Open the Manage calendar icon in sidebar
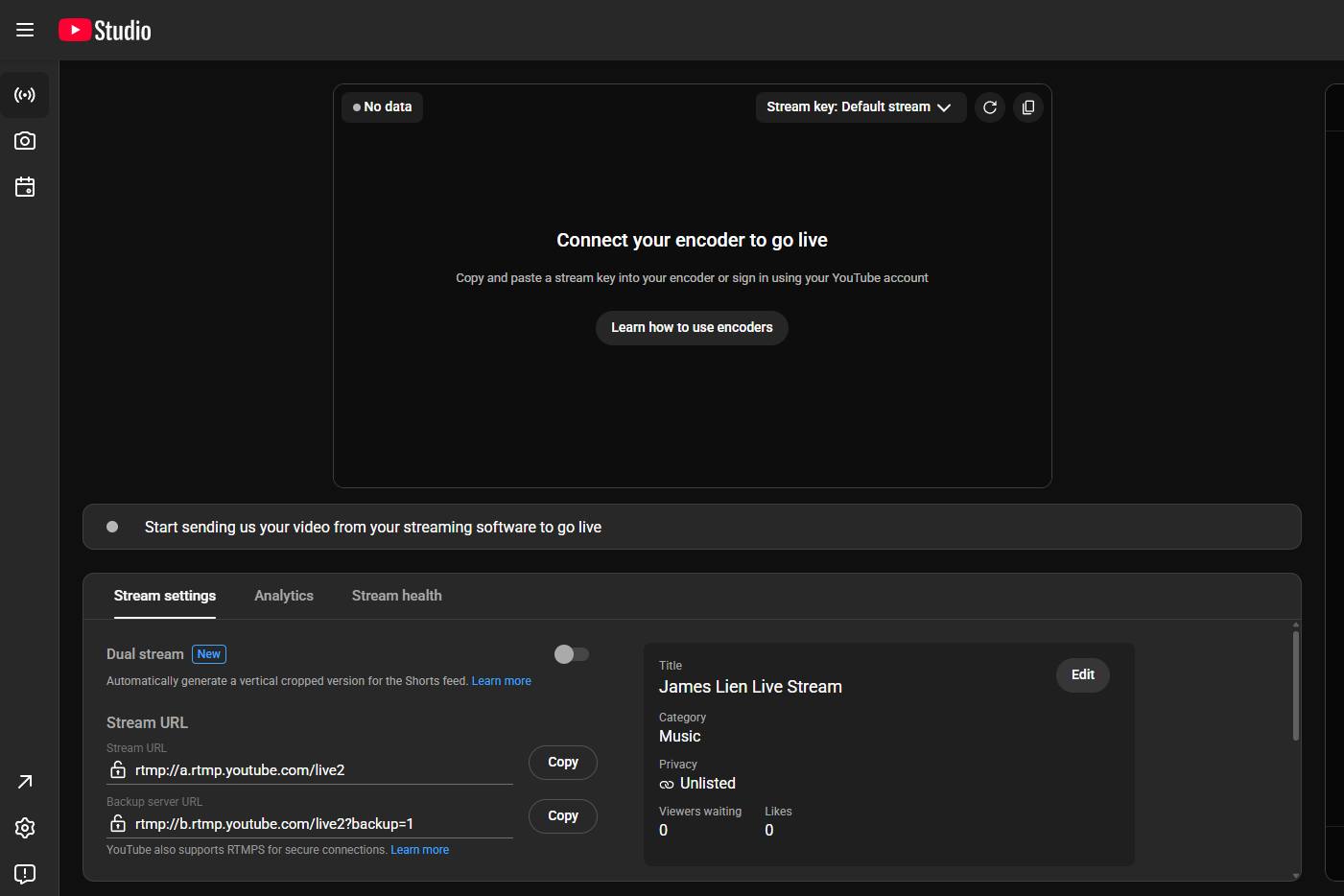The height and width of the screenshot is (896, 1344). [25, 187]
